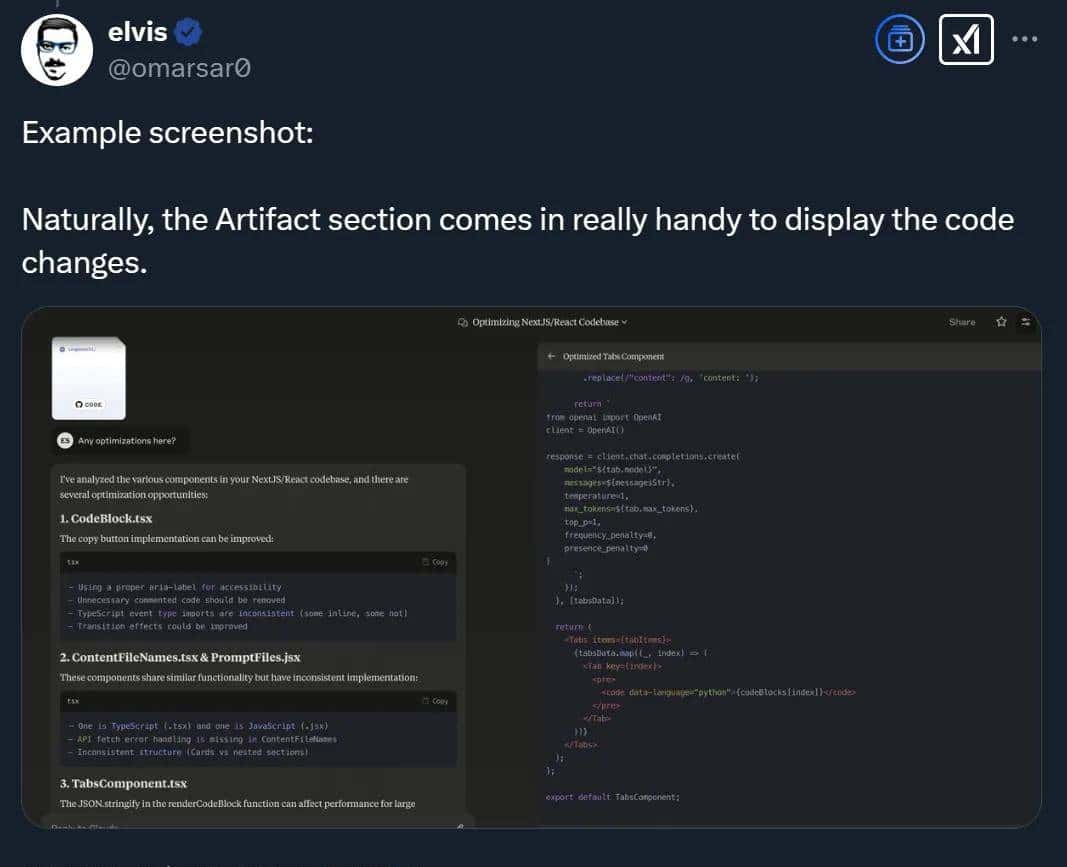Copy the CodeBlock.tsx code snippet
1067x867 pixels.
(435, 562)
